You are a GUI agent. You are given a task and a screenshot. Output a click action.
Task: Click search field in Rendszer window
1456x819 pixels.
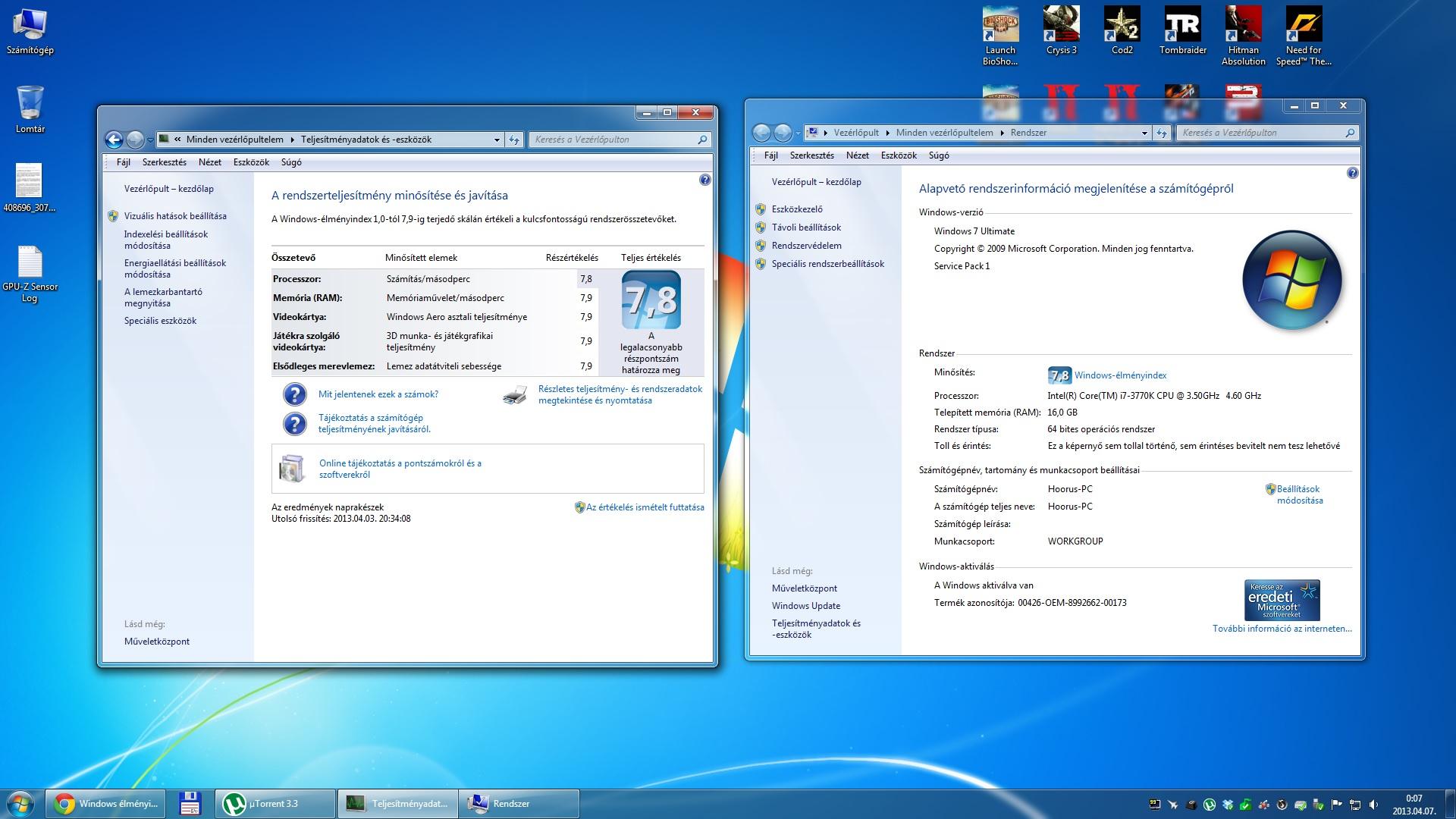[1267, 133]
